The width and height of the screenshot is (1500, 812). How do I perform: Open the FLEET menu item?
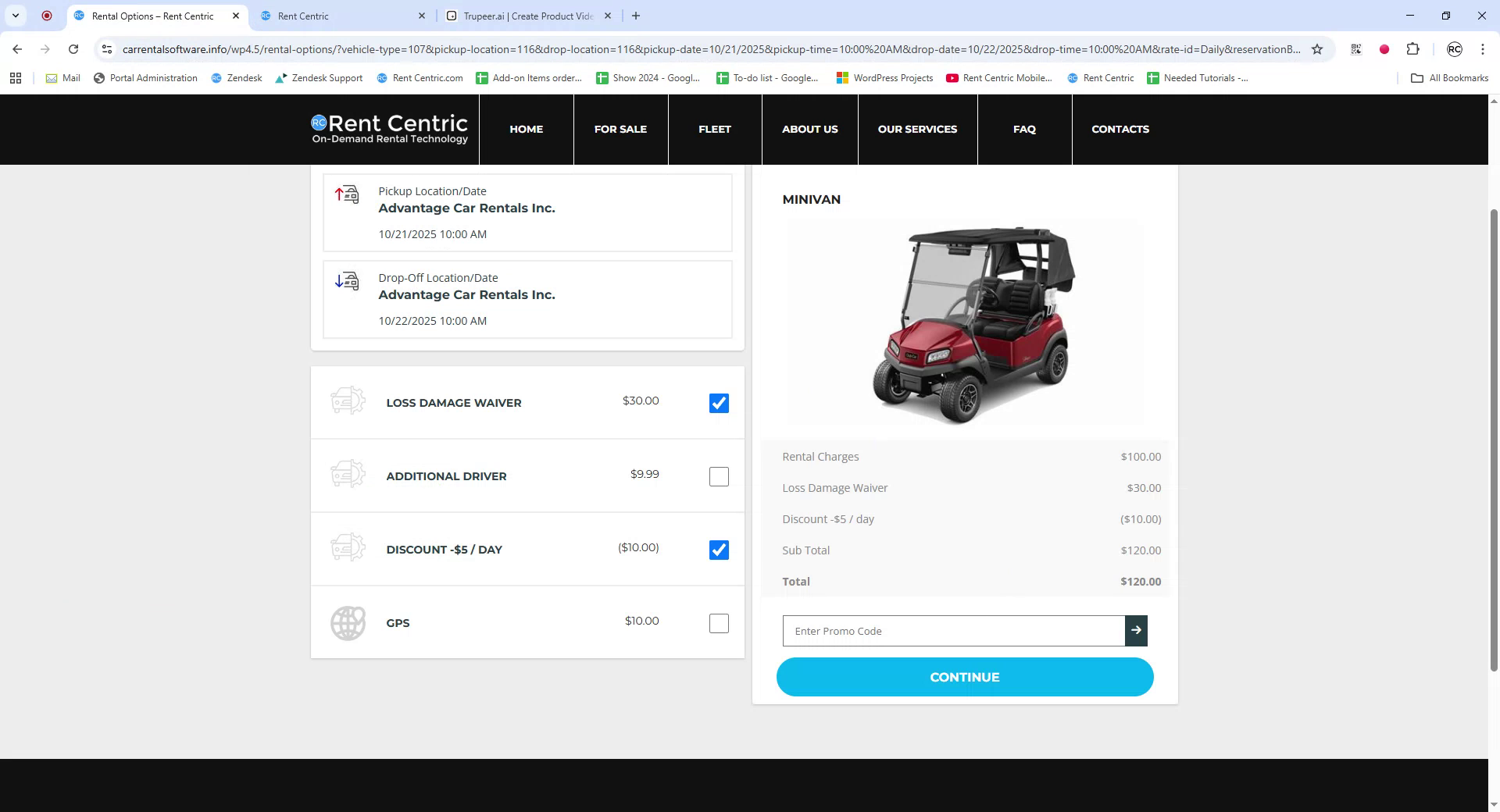713,129
